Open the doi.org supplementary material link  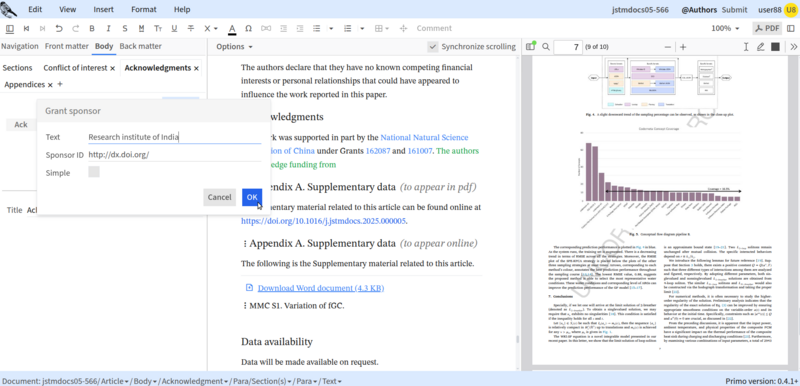tap(324, 221)
